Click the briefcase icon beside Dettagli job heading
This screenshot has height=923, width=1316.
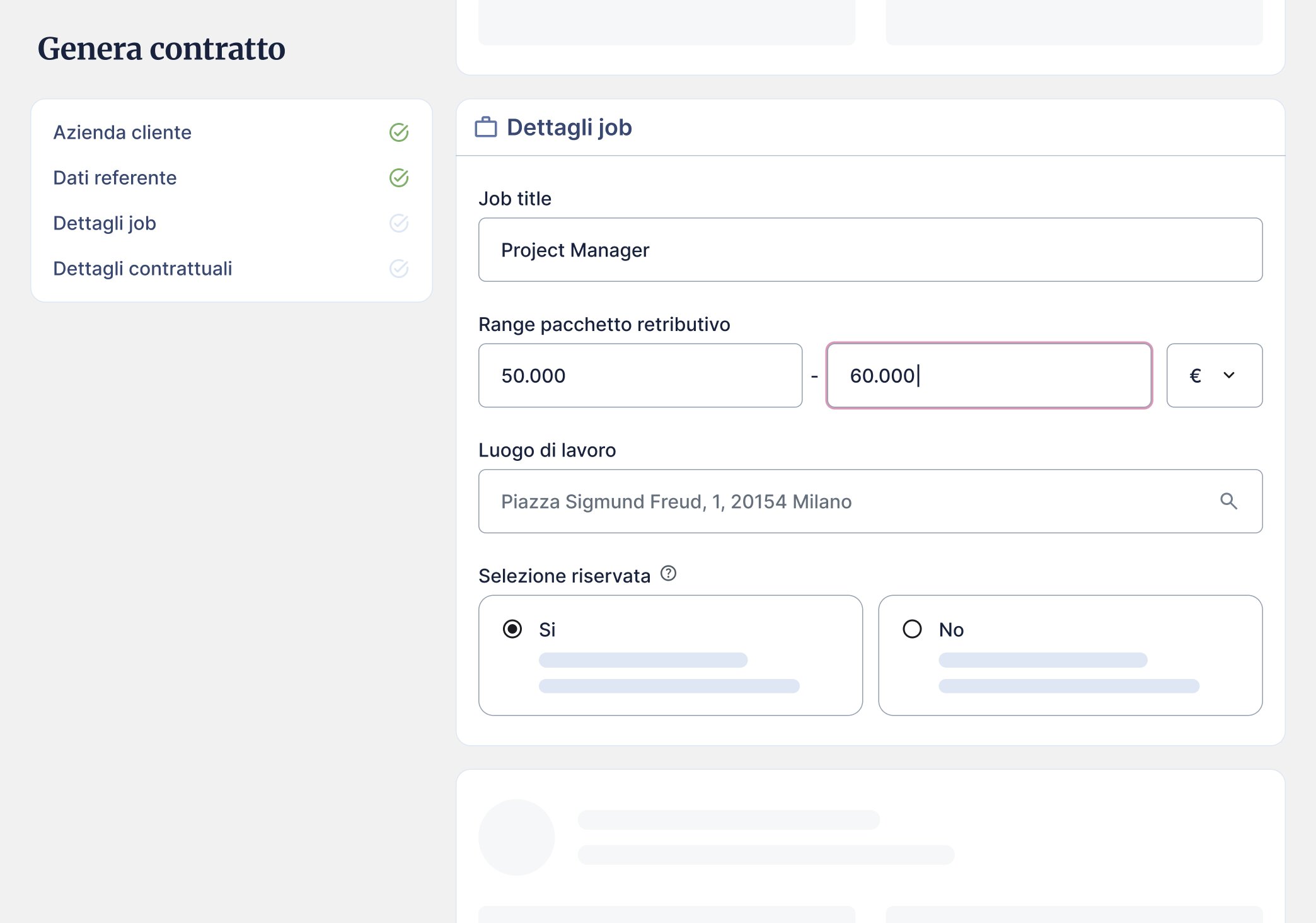(486, 127)
